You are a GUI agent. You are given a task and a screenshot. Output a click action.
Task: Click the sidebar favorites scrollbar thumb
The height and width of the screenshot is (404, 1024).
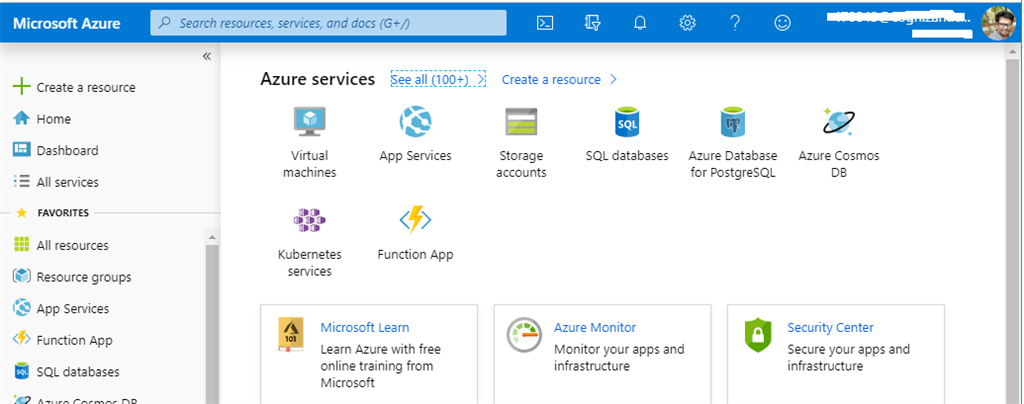click(212, 324)
